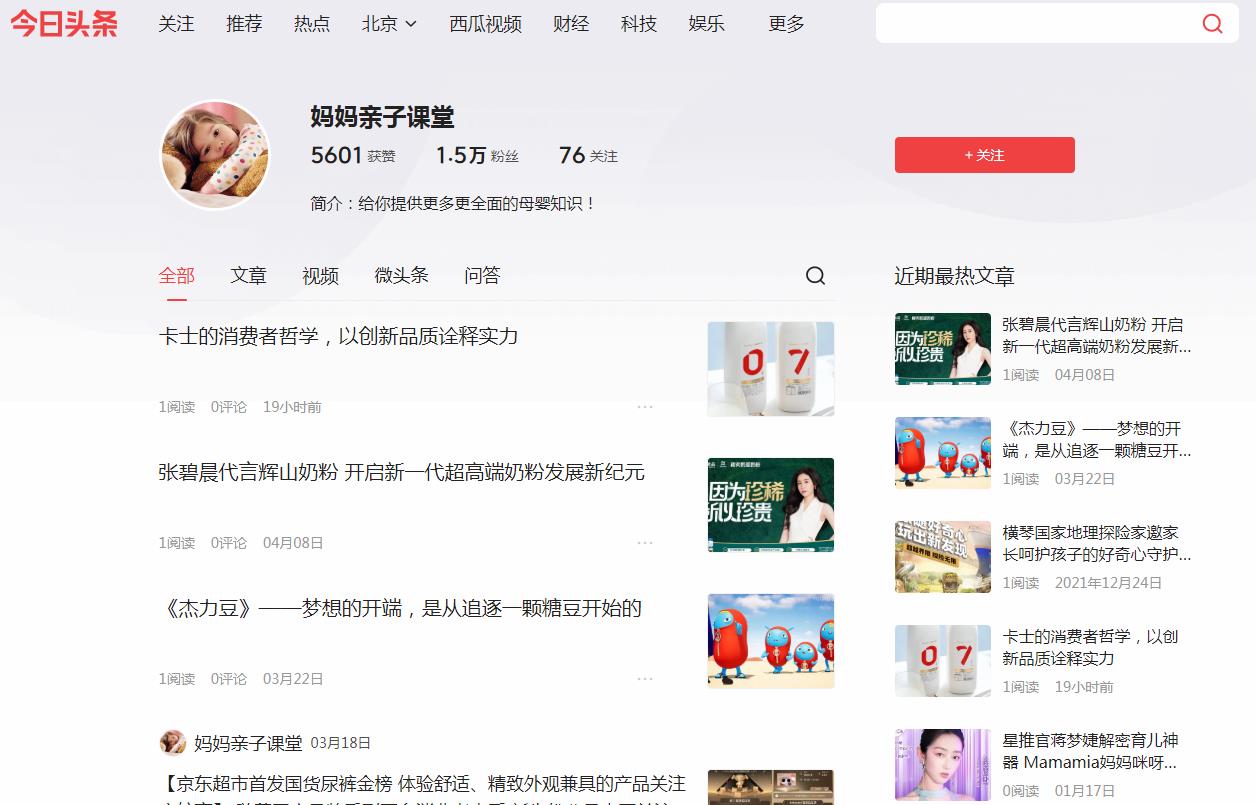Click sidebar thumbnail for 卡士 article
The height and width of the screenshot is (805, 1256).
coord(942,661)
